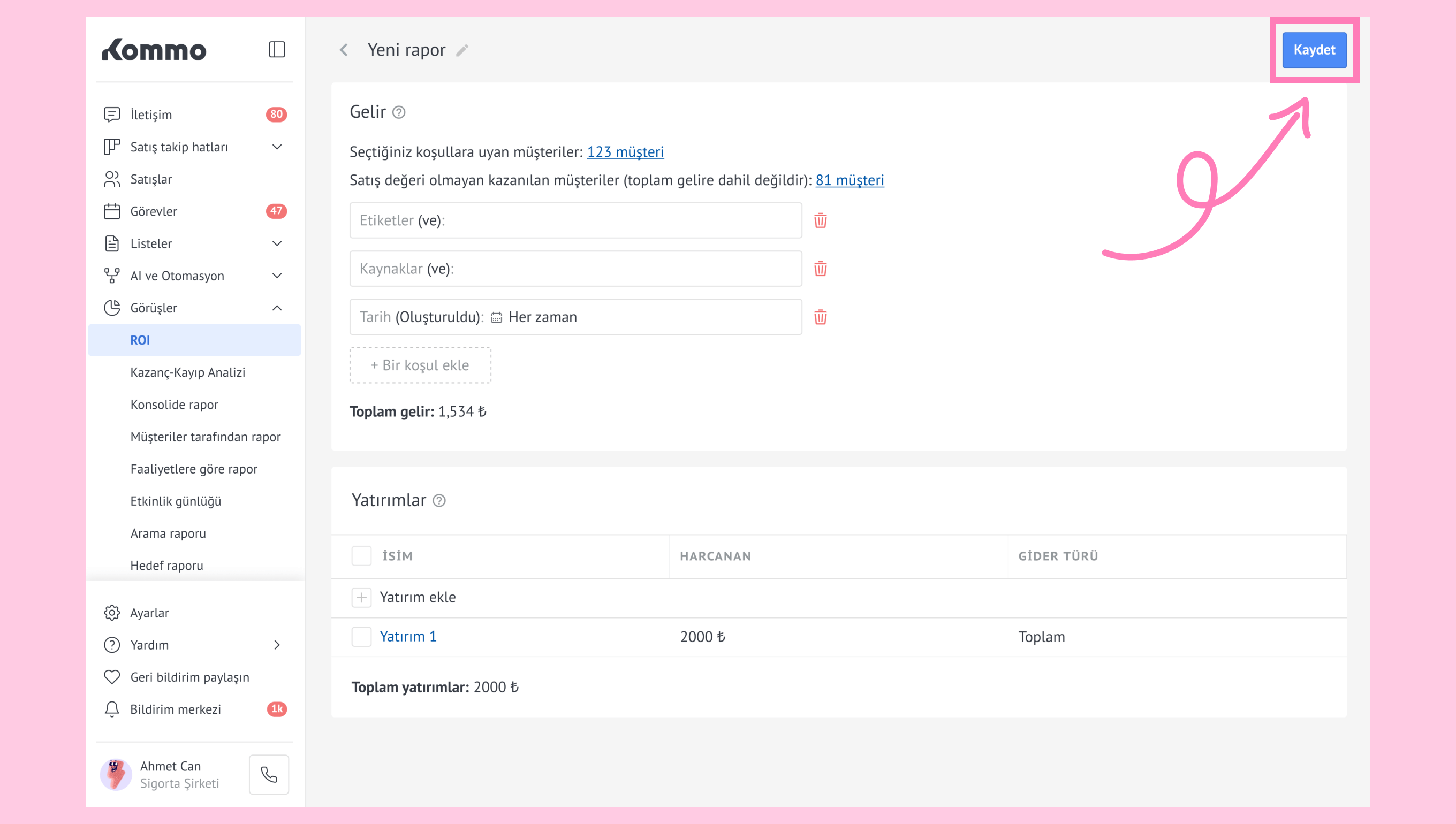Viewport: 1456px width, 824px height.
Task: Remove the Kaynaklar condition via trash icon
Action: pos(820,269)
